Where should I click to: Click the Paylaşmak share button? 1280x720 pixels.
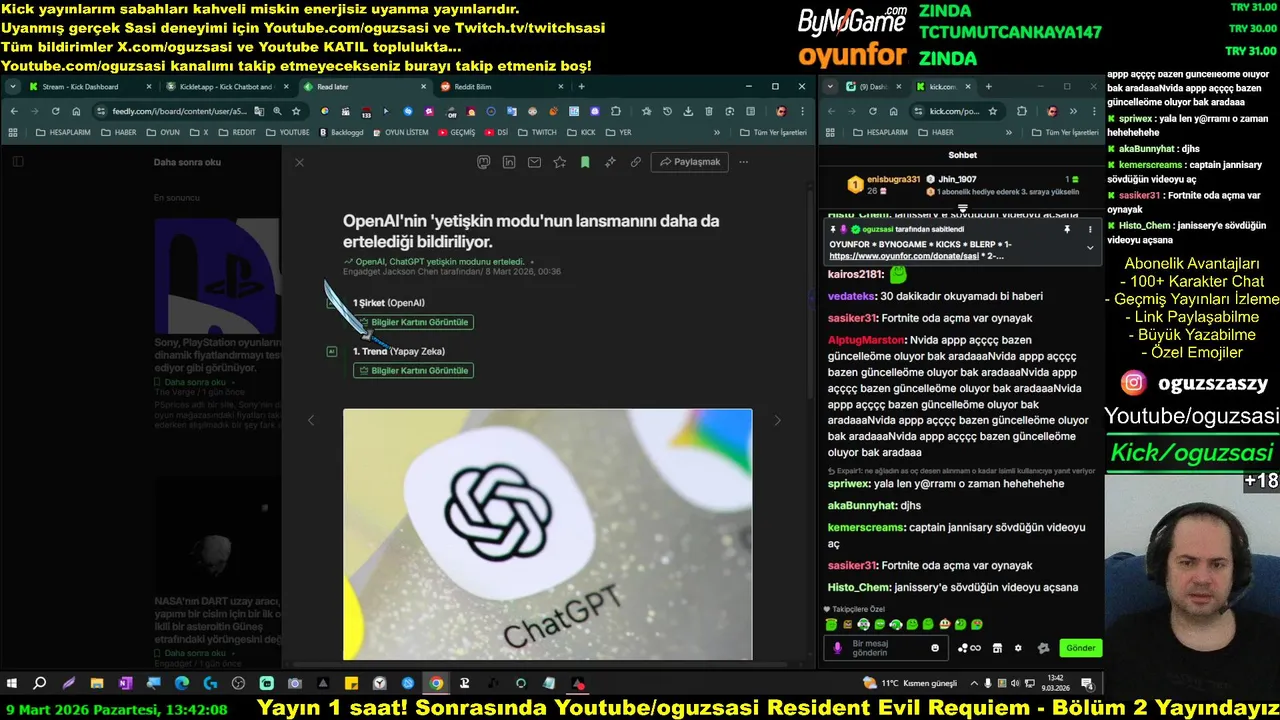pyautogui.click(x=689, y=162)
